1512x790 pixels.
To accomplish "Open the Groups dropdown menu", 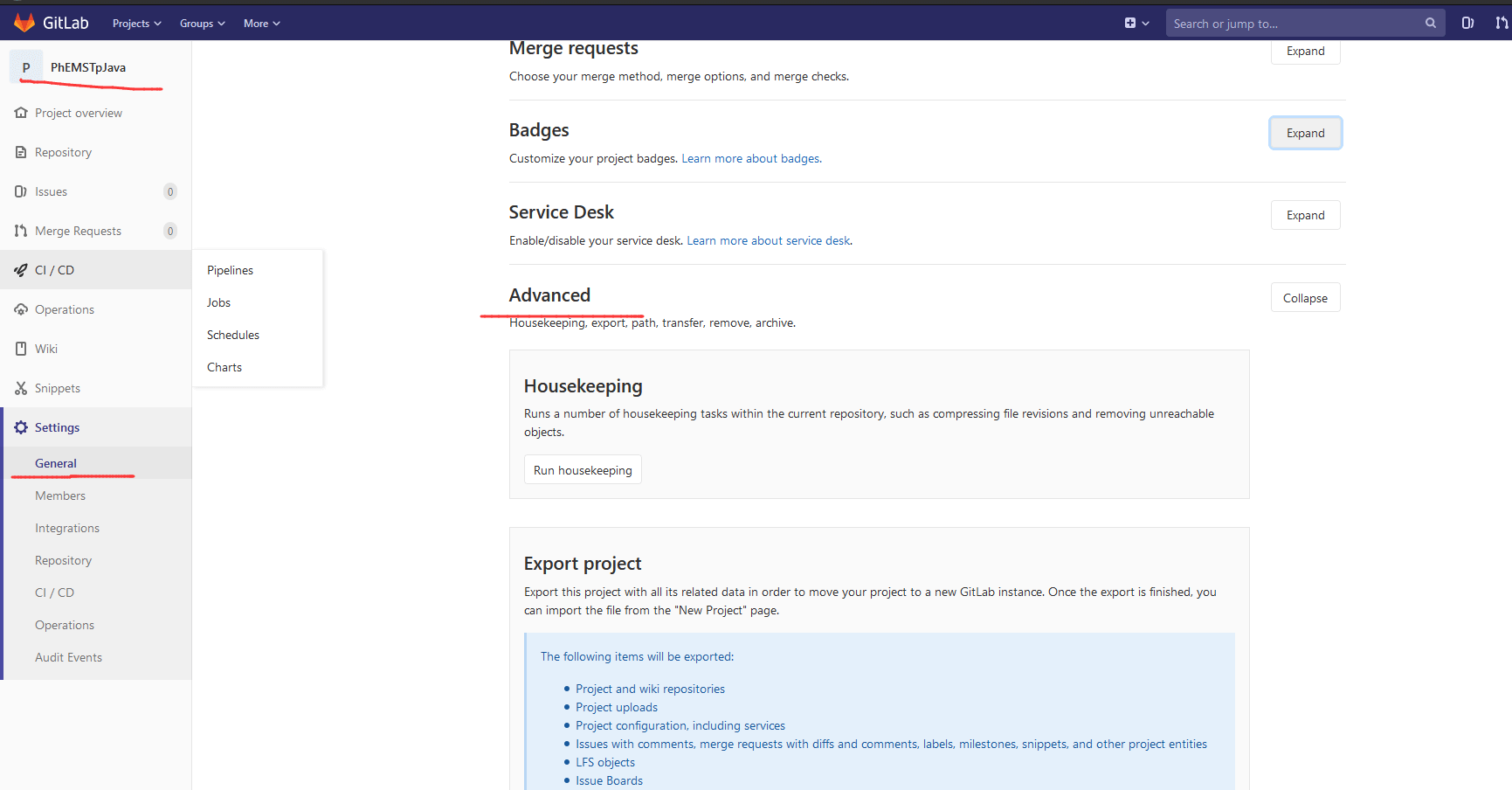I will 202,24.
